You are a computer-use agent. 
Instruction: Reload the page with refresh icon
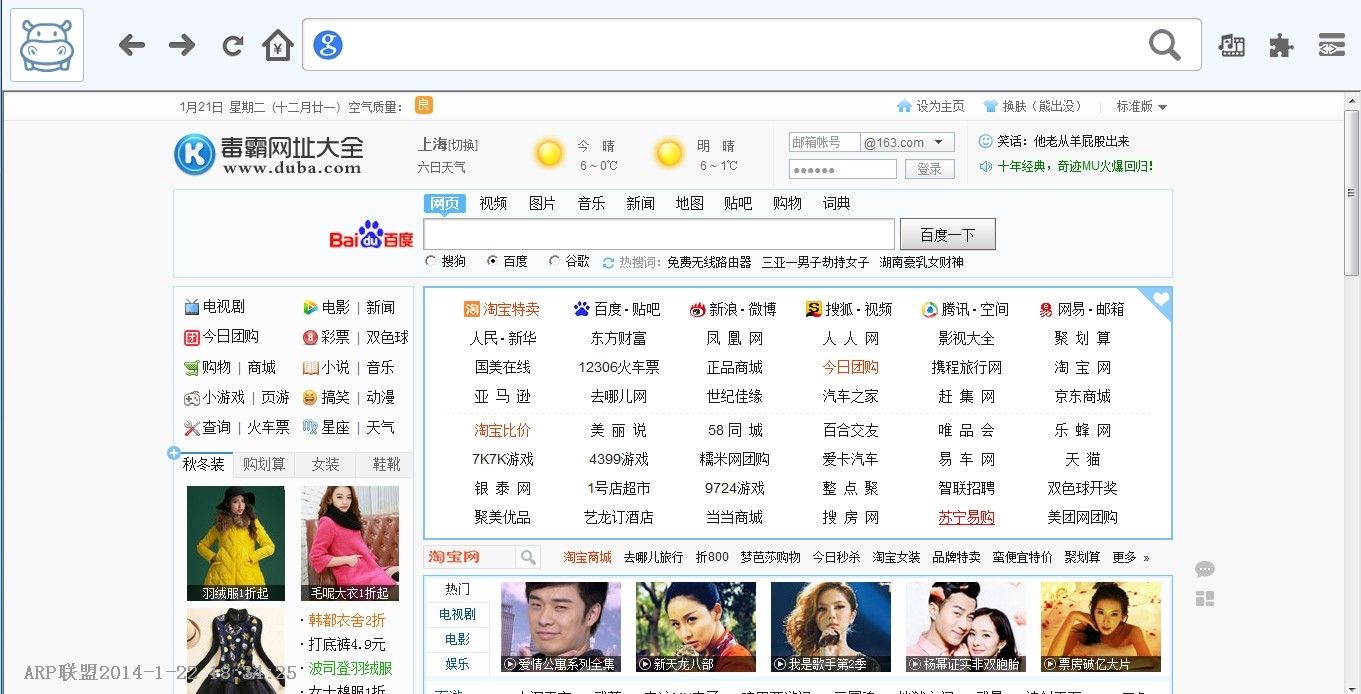233,45
